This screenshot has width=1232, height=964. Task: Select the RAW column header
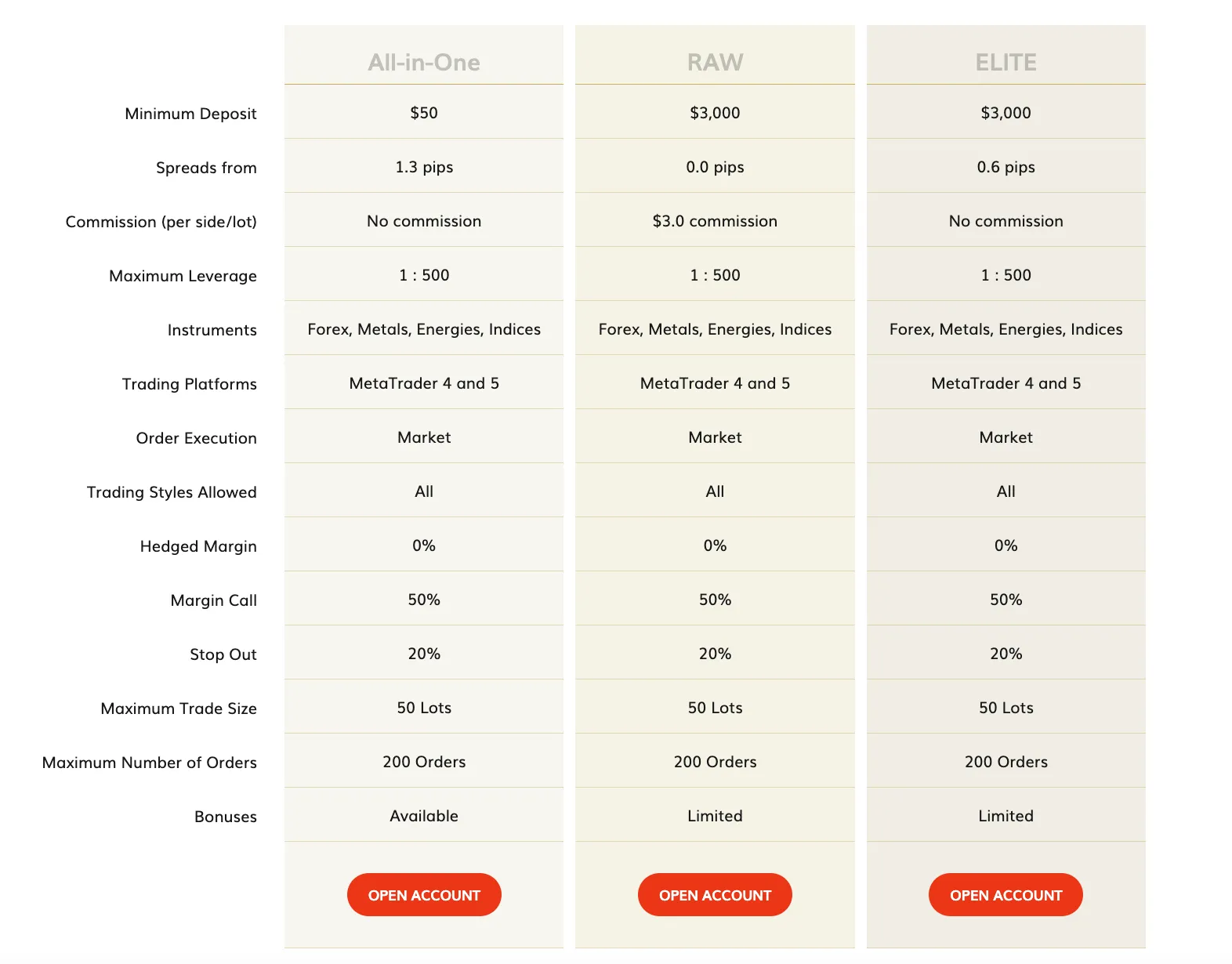(715, 62)
